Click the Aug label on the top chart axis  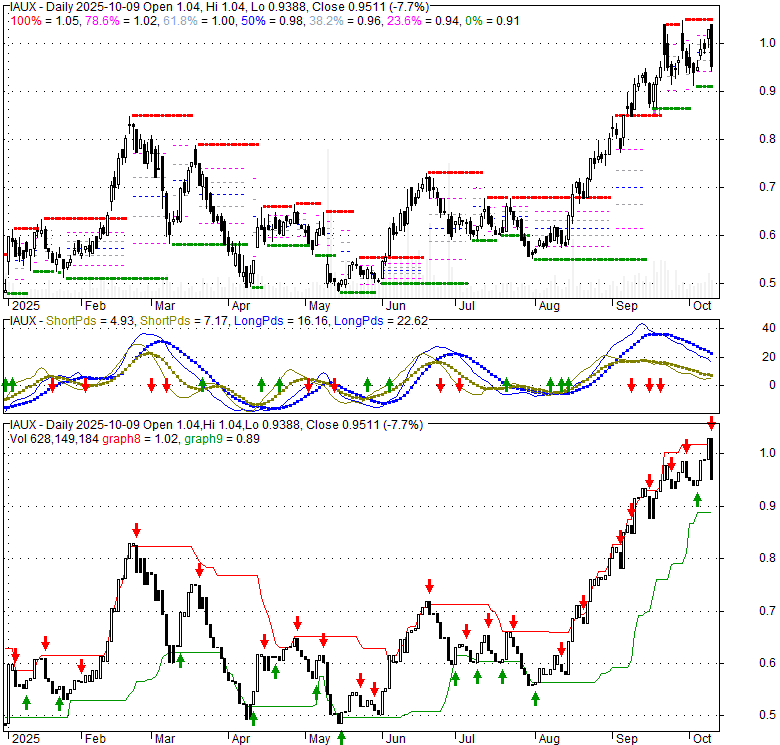click(x=549, y=305)
